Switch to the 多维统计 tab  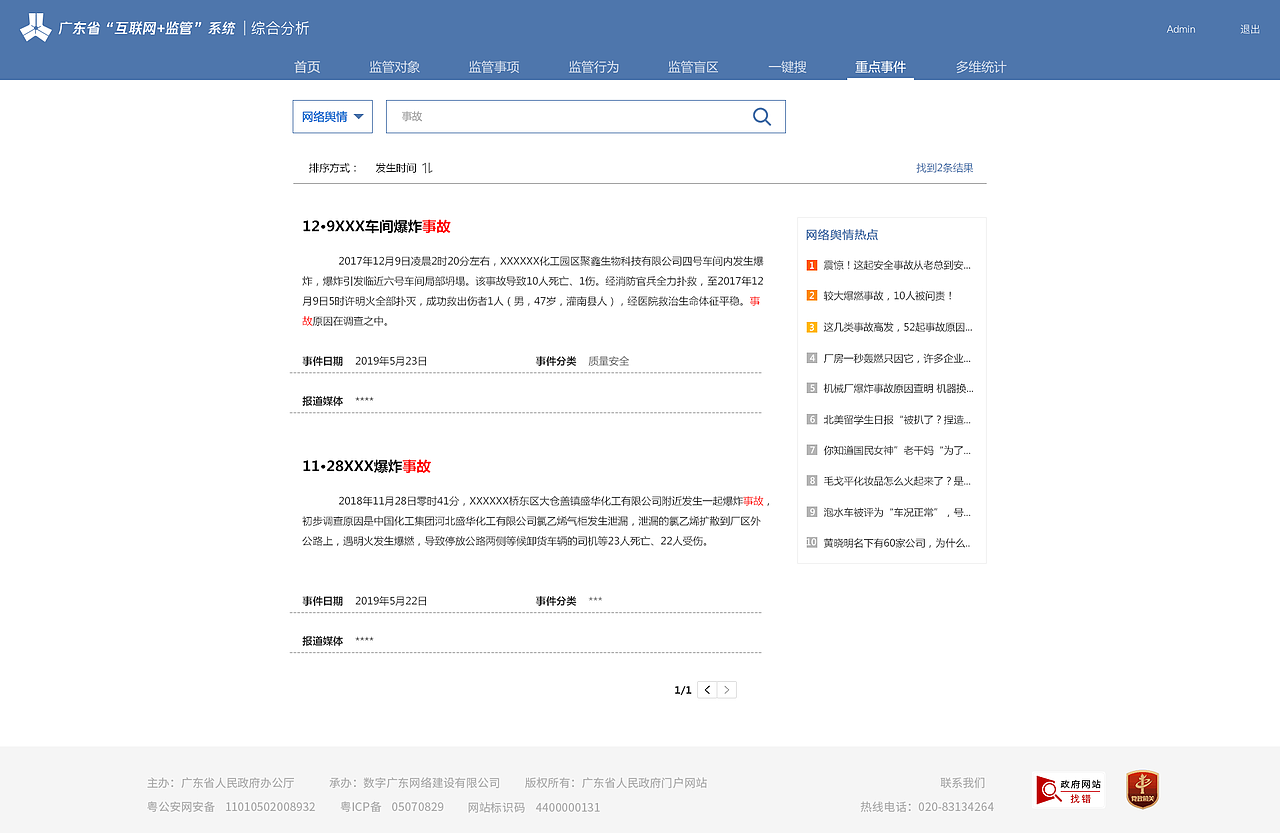tap(979, 66)
